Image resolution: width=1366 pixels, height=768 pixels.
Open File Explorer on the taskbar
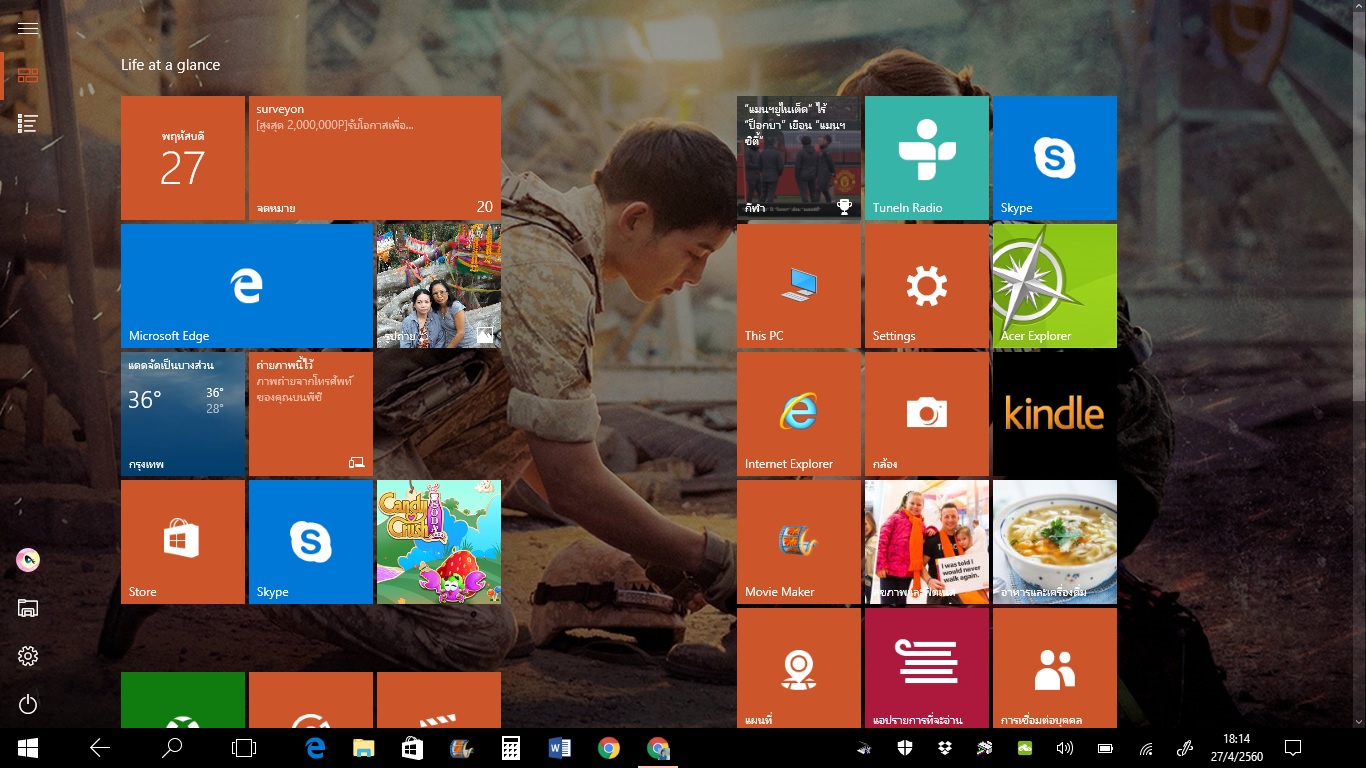pos(363,748)
